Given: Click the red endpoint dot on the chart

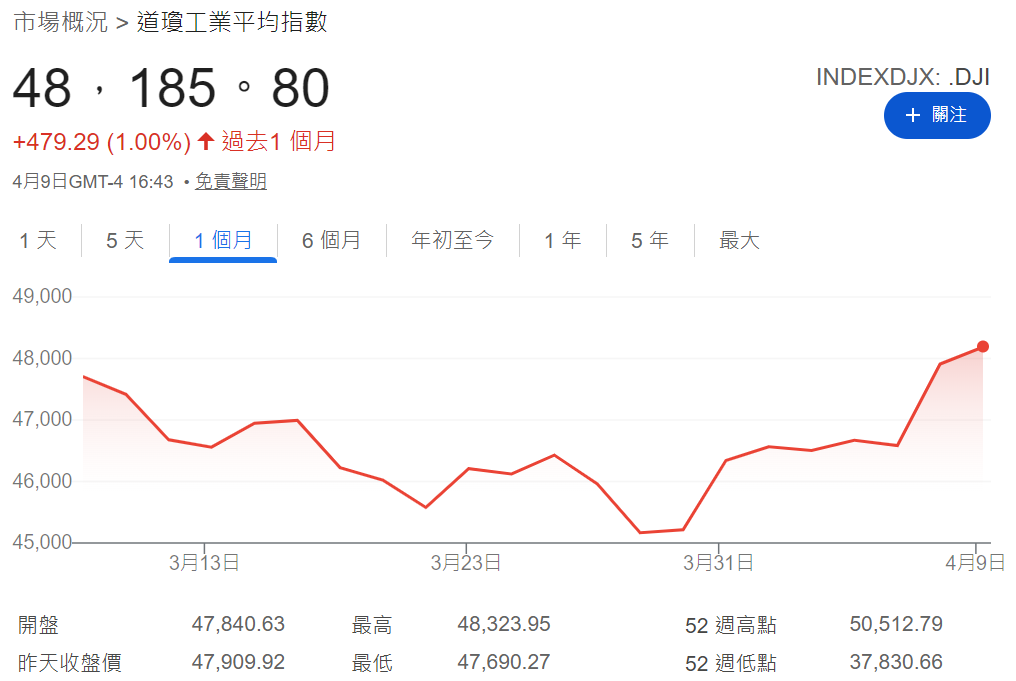Looking at the screenshot, I should (982, 347).
